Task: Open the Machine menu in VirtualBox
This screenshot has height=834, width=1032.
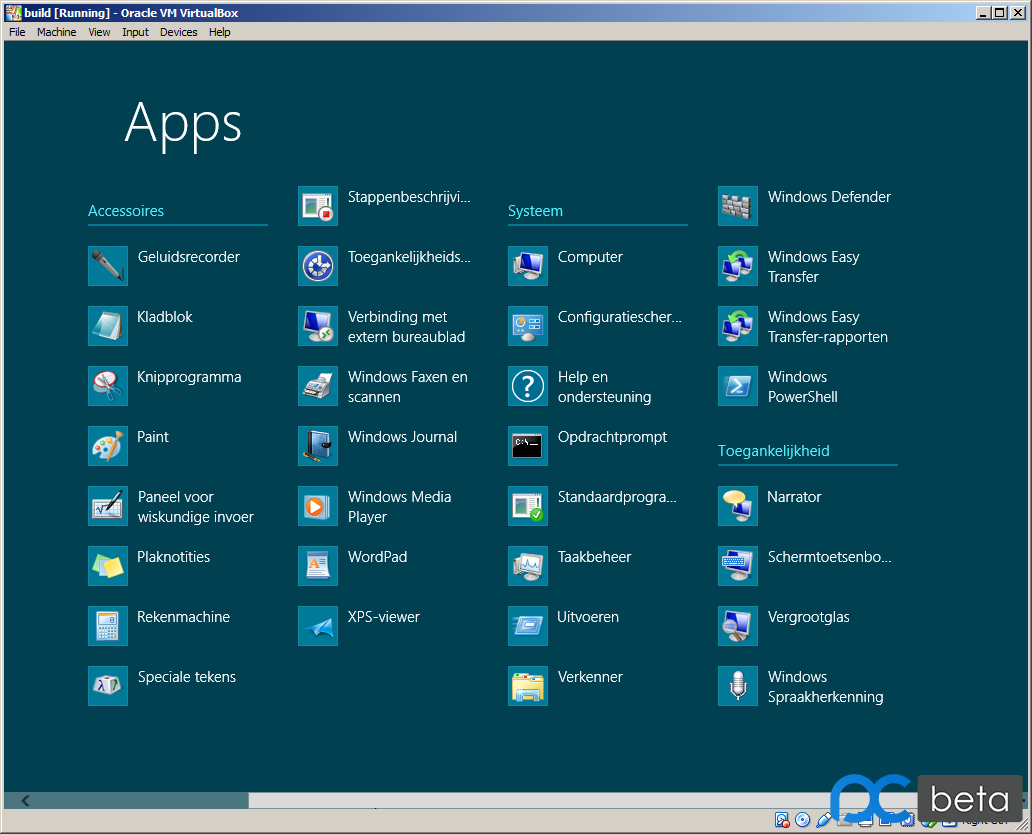Action: (x=57, y=32)
